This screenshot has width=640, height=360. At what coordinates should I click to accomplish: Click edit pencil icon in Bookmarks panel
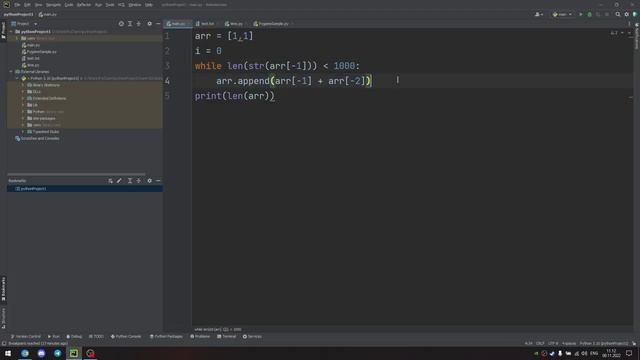(119, 180)
